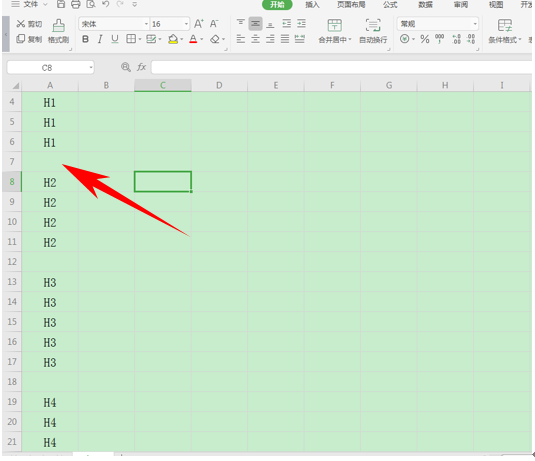The height and width of the screenshot is (461, 535).
Task: Click the insert function fx icon
Action: [x=142, y=67]
